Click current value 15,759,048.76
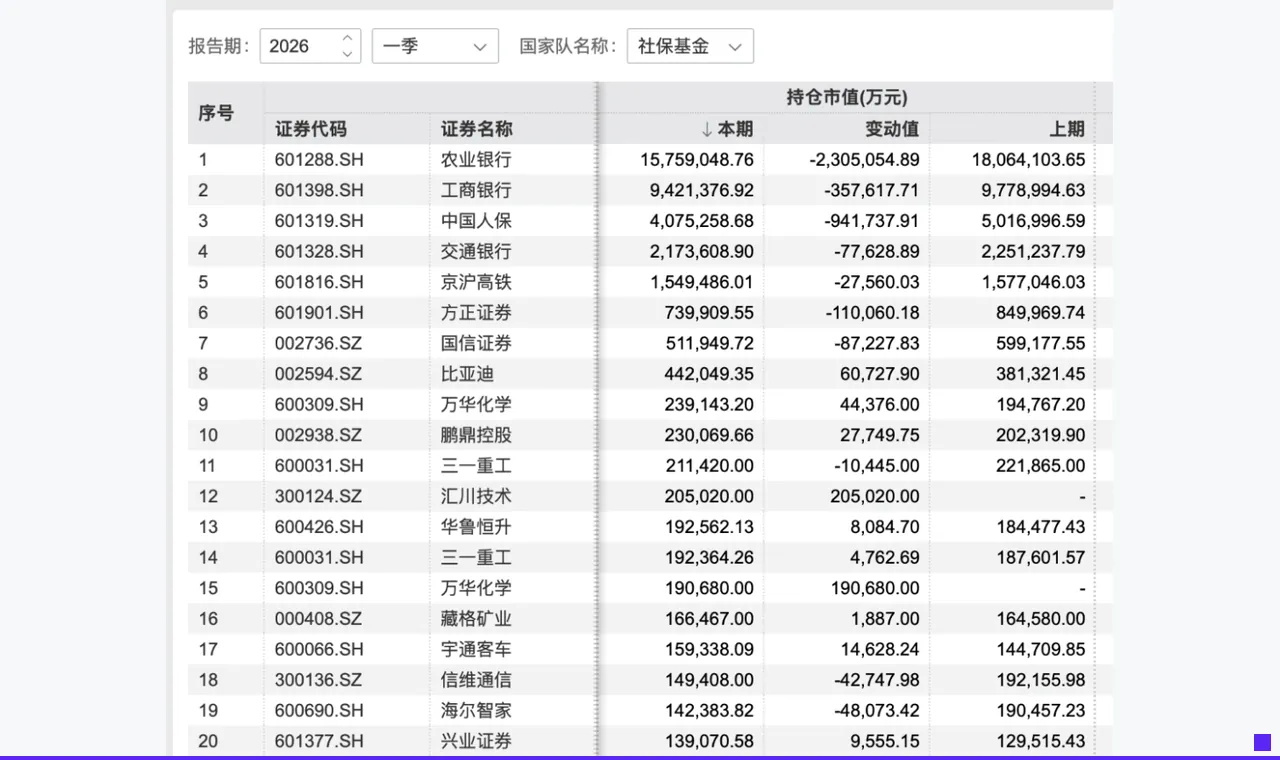1280x760 pixels. coord(697,160)
